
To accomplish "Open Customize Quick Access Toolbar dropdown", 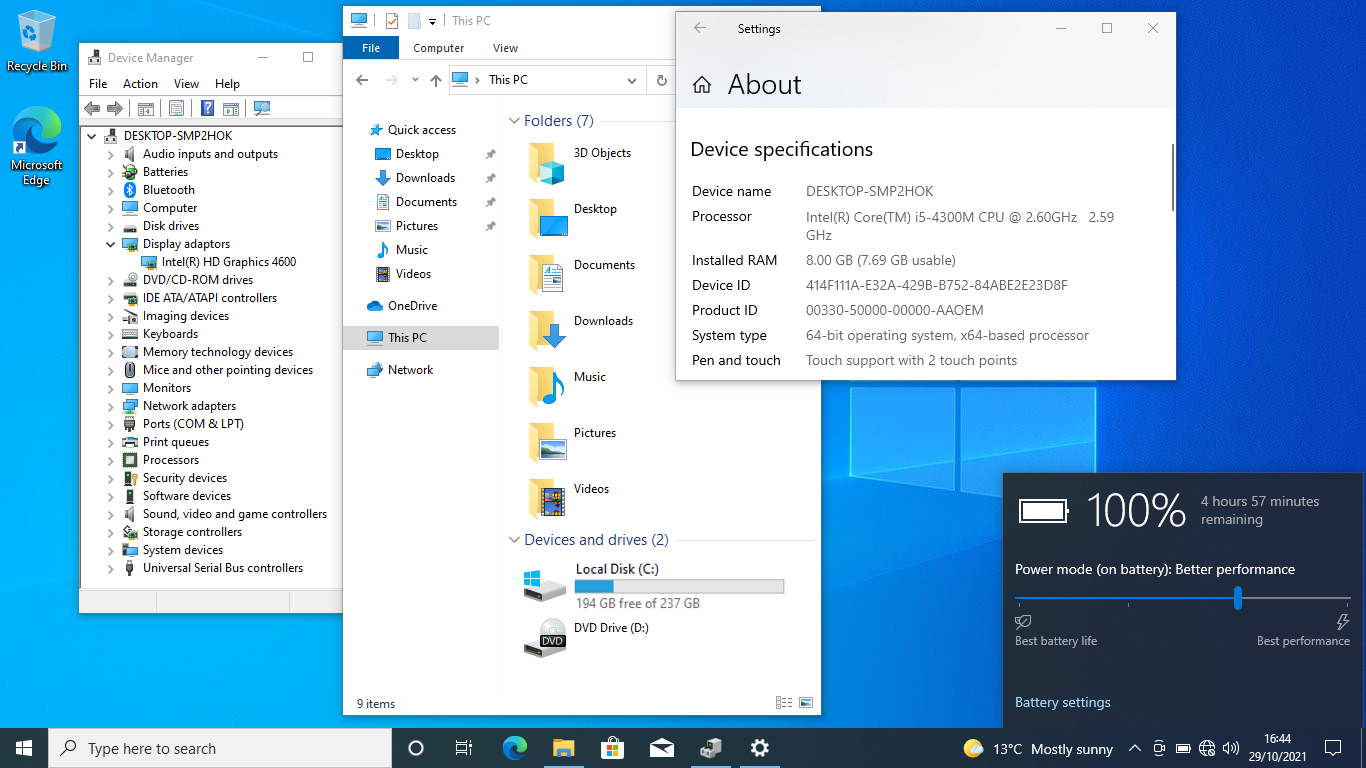I will pos(433,21).
